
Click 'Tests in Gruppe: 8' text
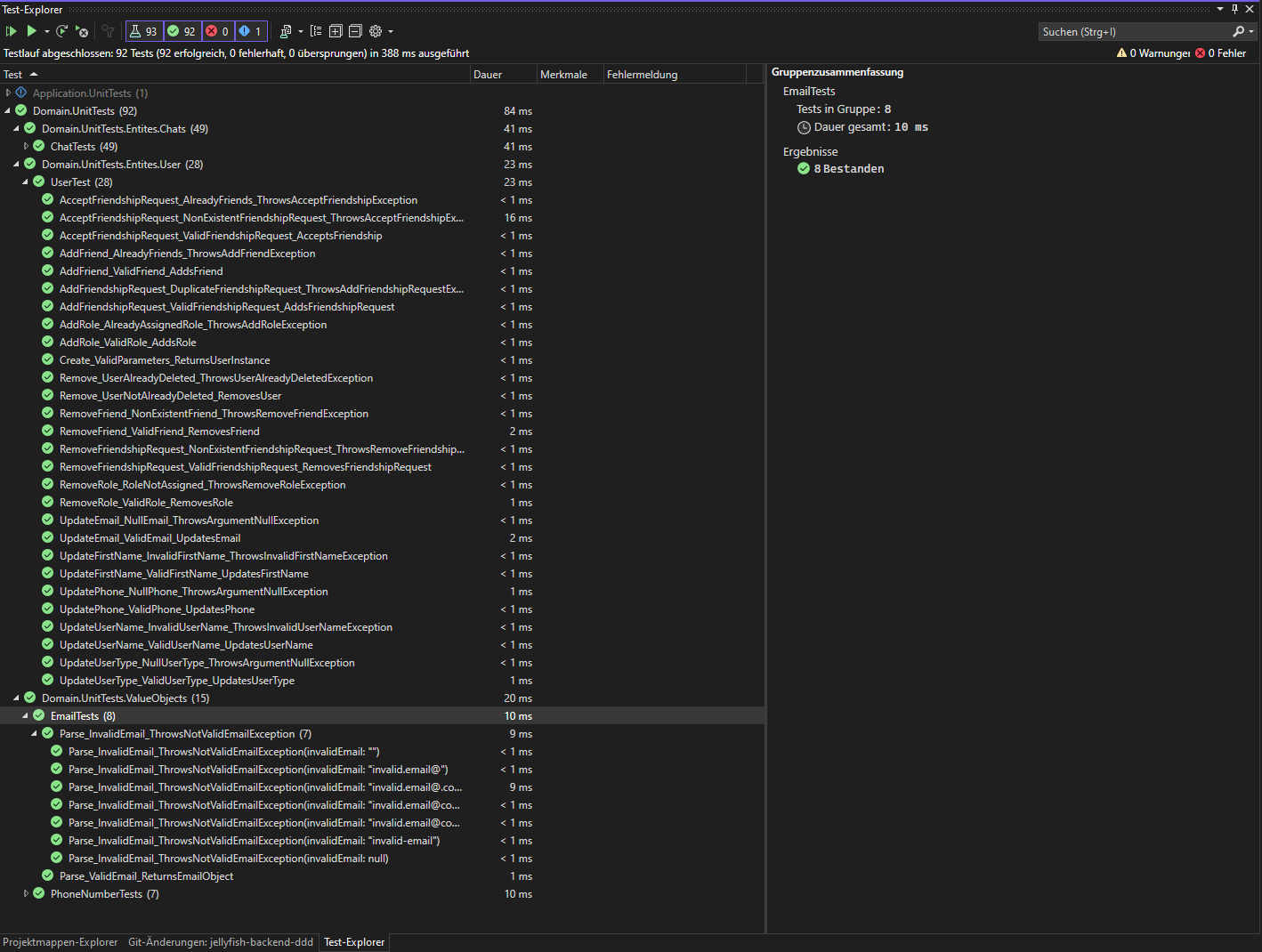[844, 109]
